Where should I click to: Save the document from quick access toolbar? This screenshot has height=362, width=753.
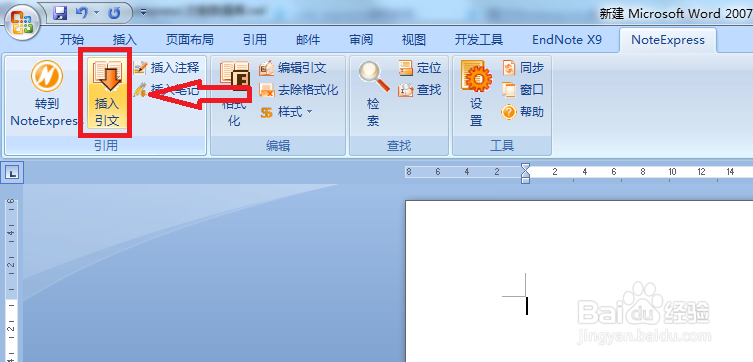[x=60, y=13]
